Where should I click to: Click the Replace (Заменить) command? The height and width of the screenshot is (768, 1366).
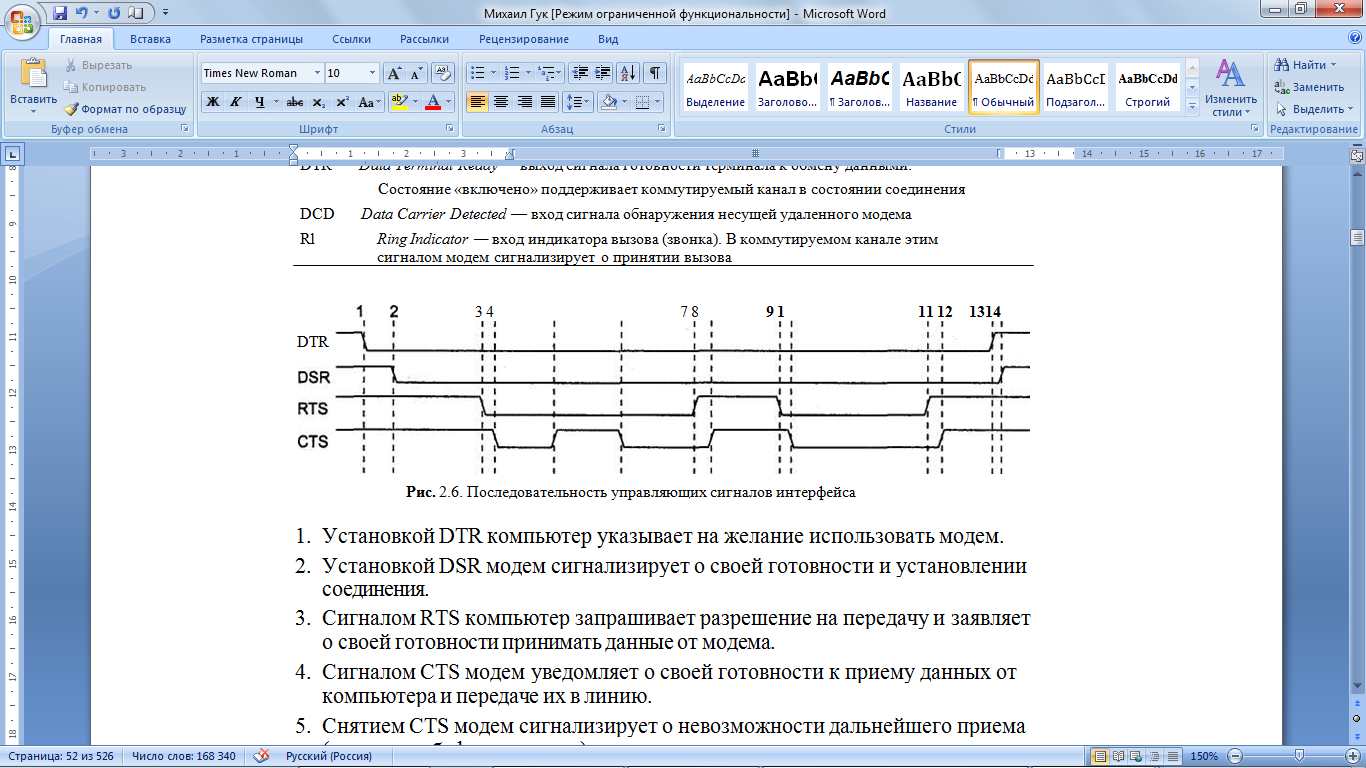click(x=1310, y=87)
